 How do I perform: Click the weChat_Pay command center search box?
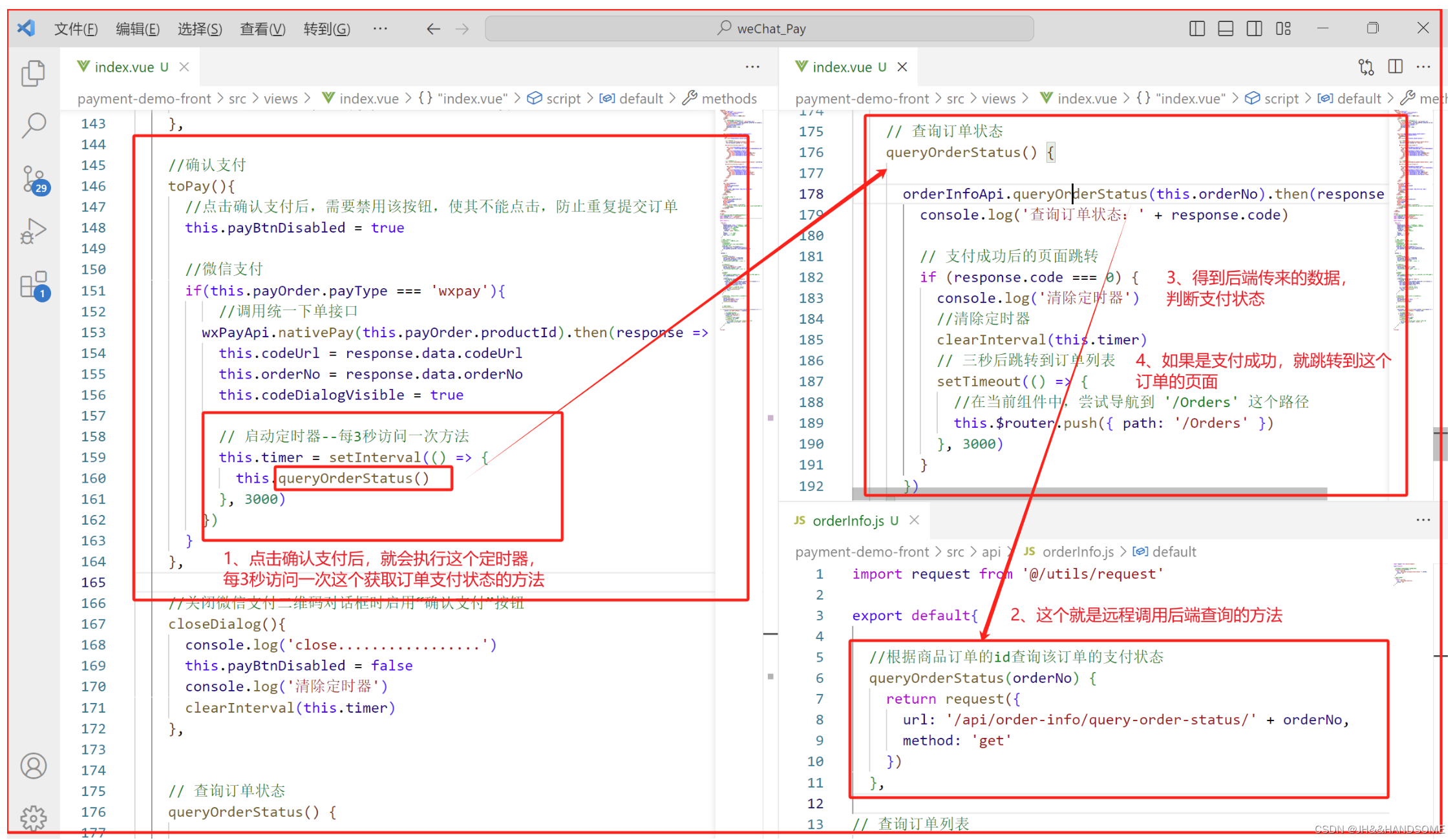pos(759,28)
